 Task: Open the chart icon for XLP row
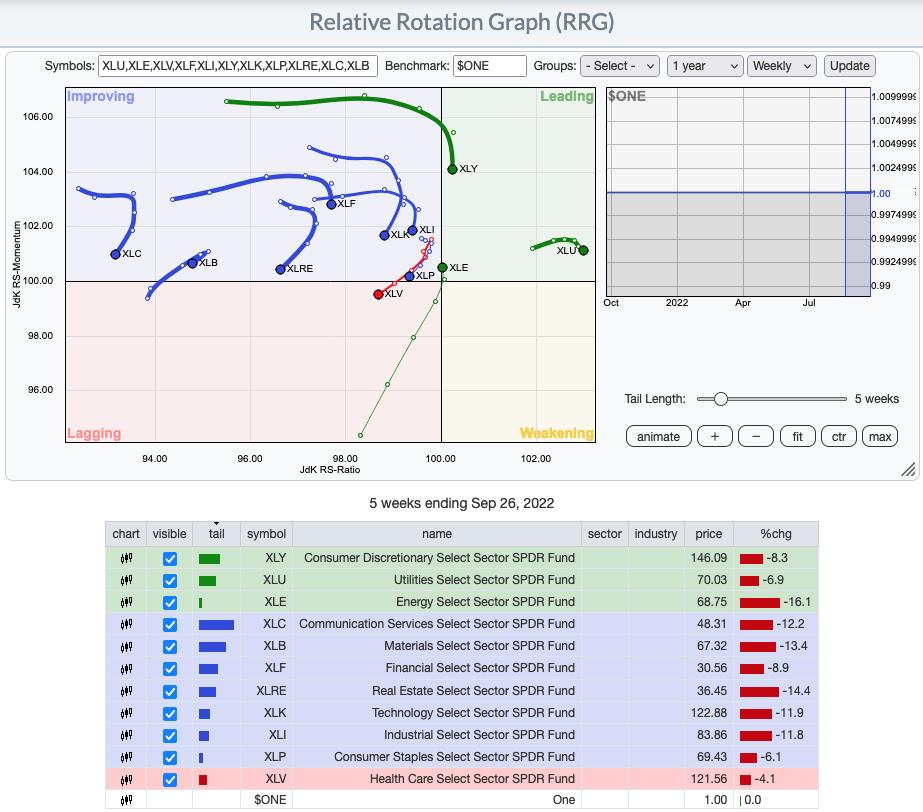coord(126,757)
